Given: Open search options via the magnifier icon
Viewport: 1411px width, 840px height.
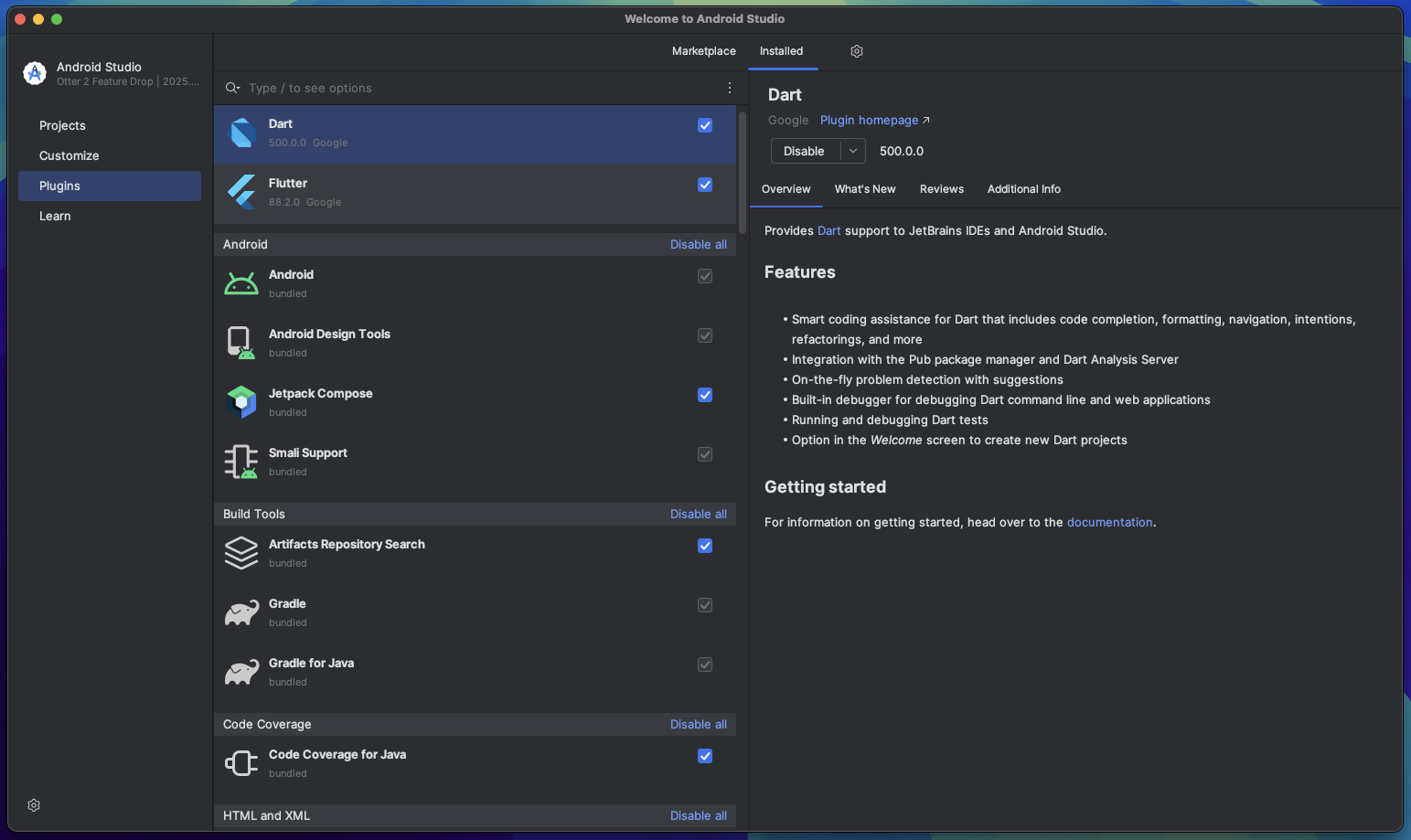Looking at the screenshot, I should (232, 88).
